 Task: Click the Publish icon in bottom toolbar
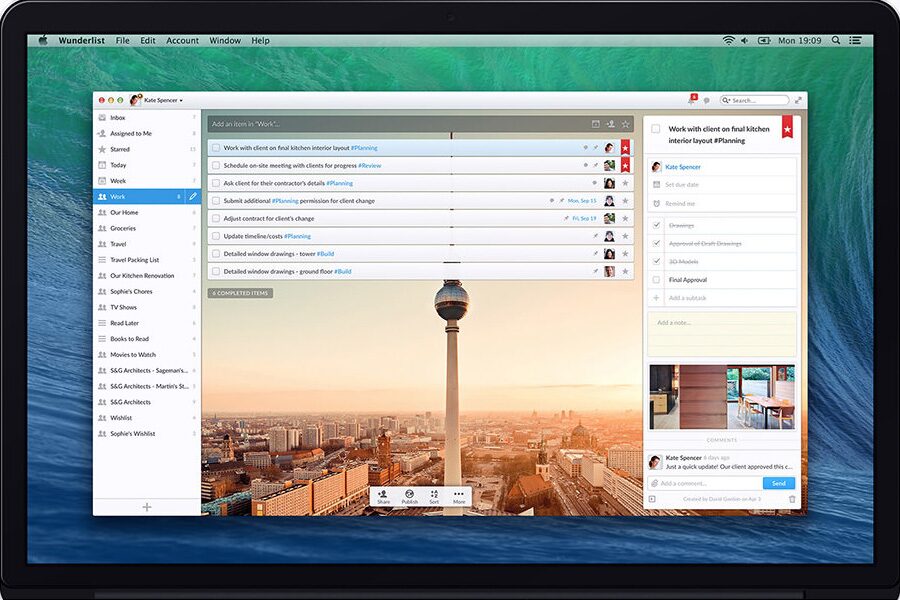409,497
